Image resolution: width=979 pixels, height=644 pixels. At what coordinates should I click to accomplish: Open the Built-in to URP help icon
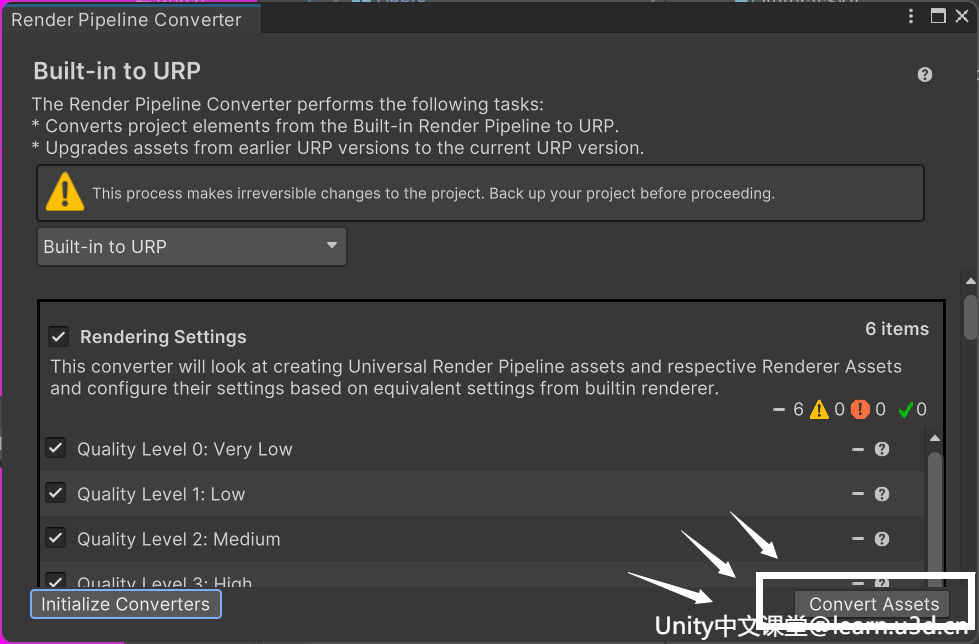click(925, 75)
